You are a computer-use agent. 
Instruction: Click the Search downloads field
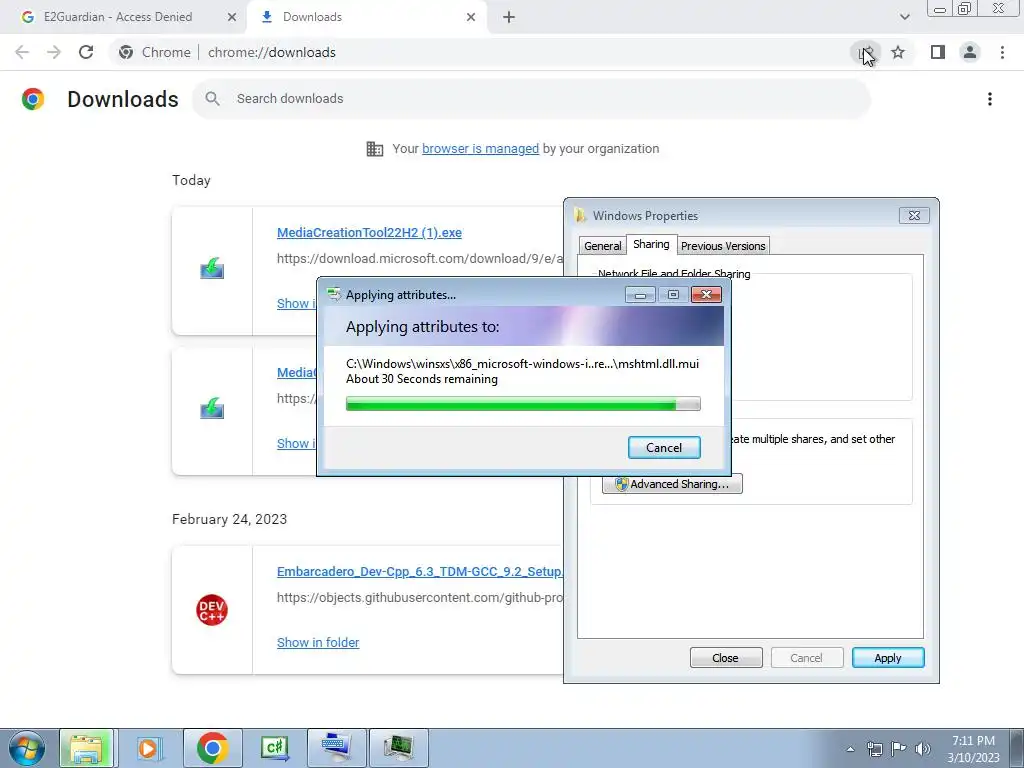coord(531,99)
